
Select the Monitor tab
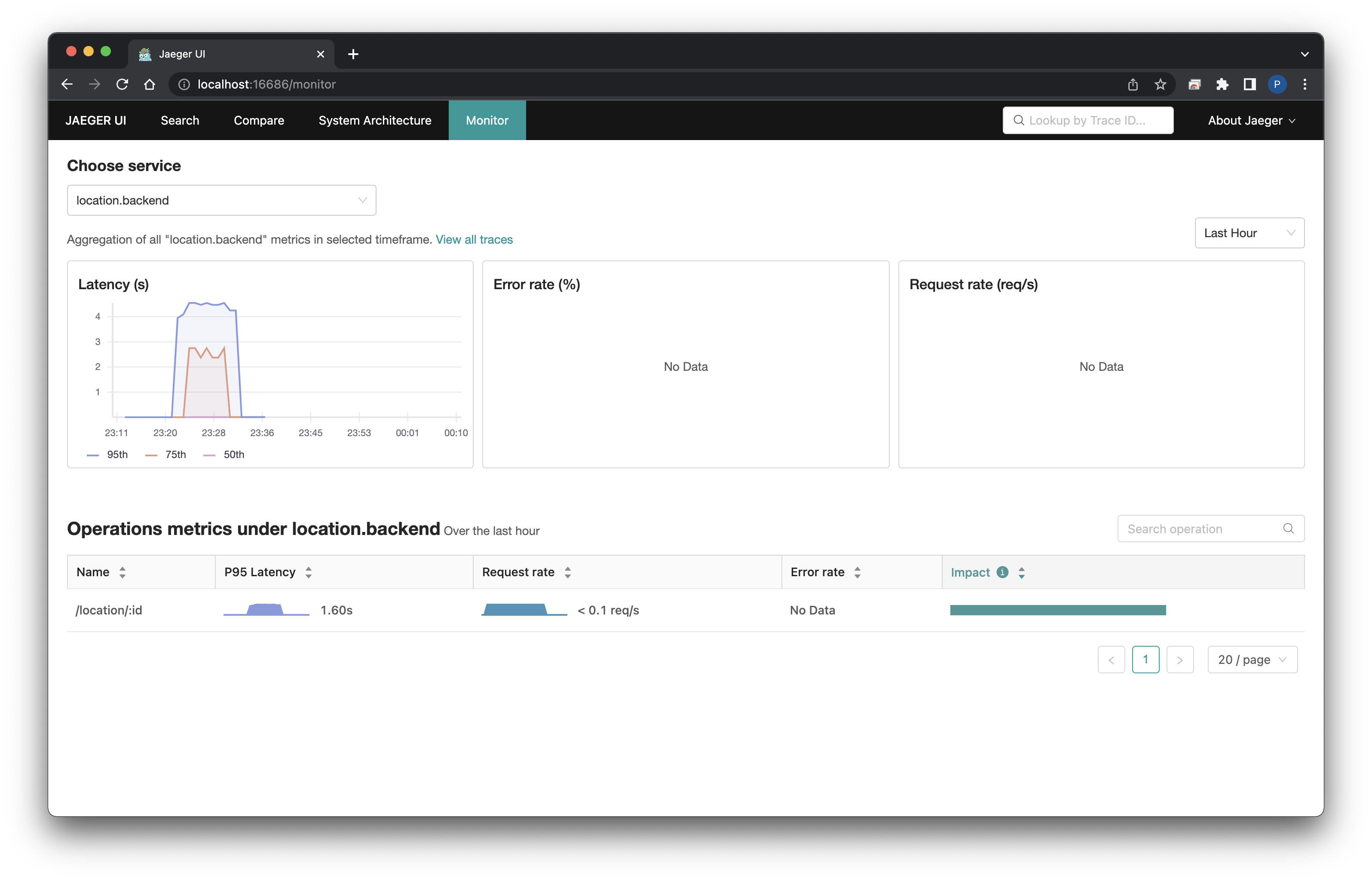tap(487, 120)
